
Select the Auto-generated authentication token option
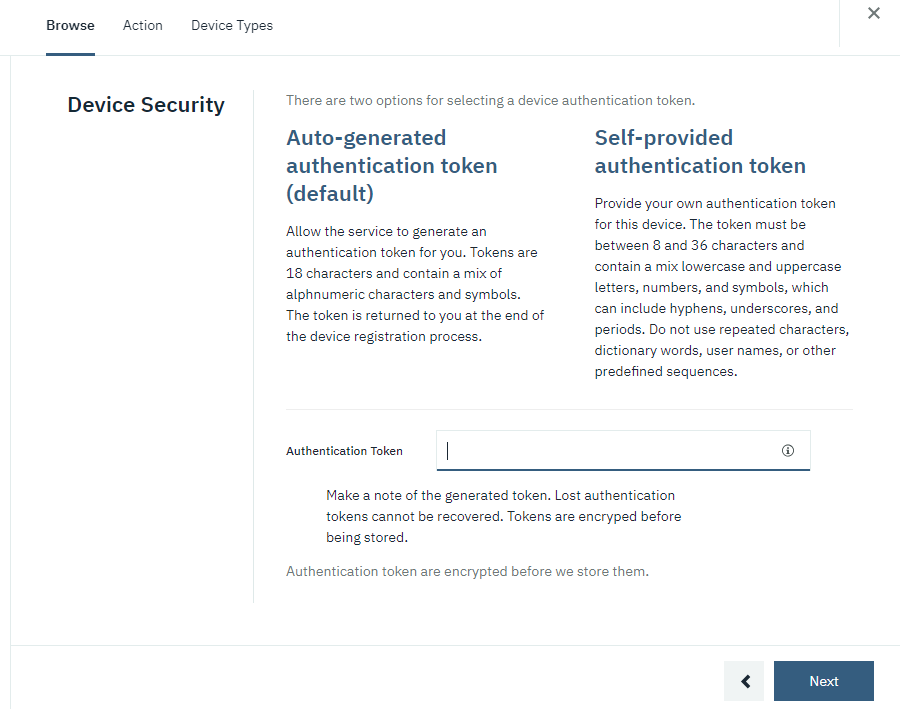(391, 165)
